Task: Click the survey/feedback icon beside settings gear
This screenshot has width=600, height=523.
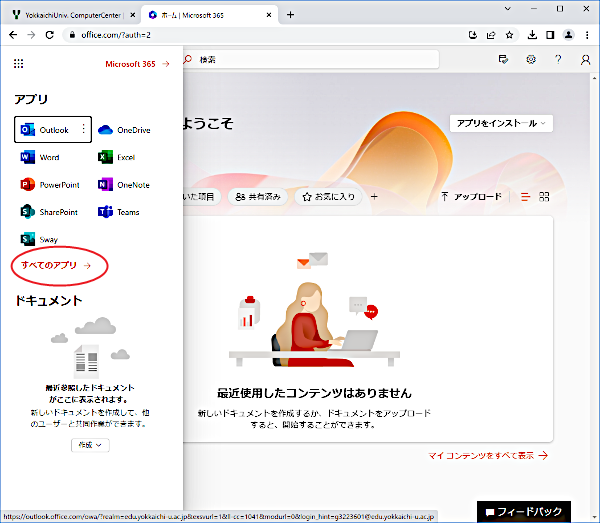Action: [x=503, y=59]
